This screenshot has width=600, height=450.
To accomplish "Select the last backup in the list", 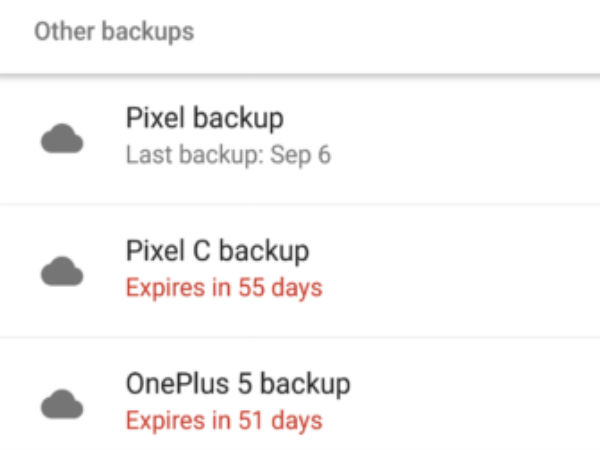I will (300, 394).
